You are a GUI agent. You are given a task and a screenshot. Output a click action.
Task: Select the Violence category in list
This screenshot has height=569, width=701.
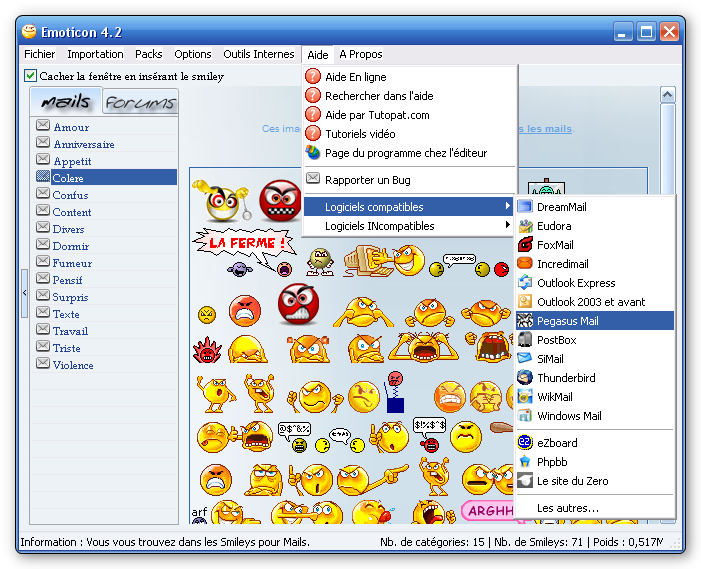(73, 365)
